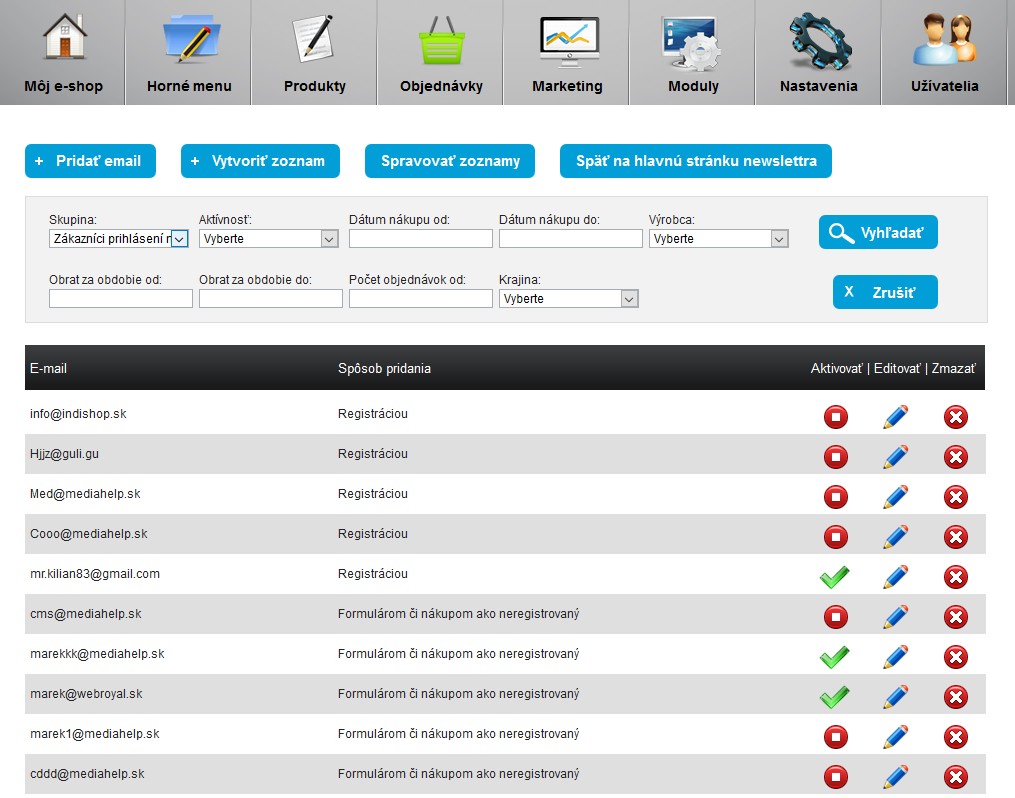Go to the Objednávky menu
Viewport: 1015px width, 798px height.
(441, 53)
